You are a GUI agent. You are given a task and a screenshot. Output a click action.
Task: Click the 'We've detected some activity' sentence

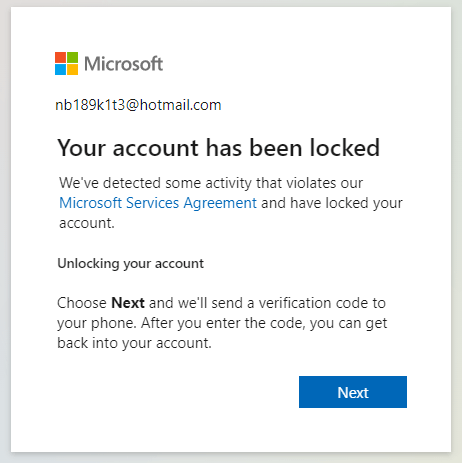(x=211, y=183)
